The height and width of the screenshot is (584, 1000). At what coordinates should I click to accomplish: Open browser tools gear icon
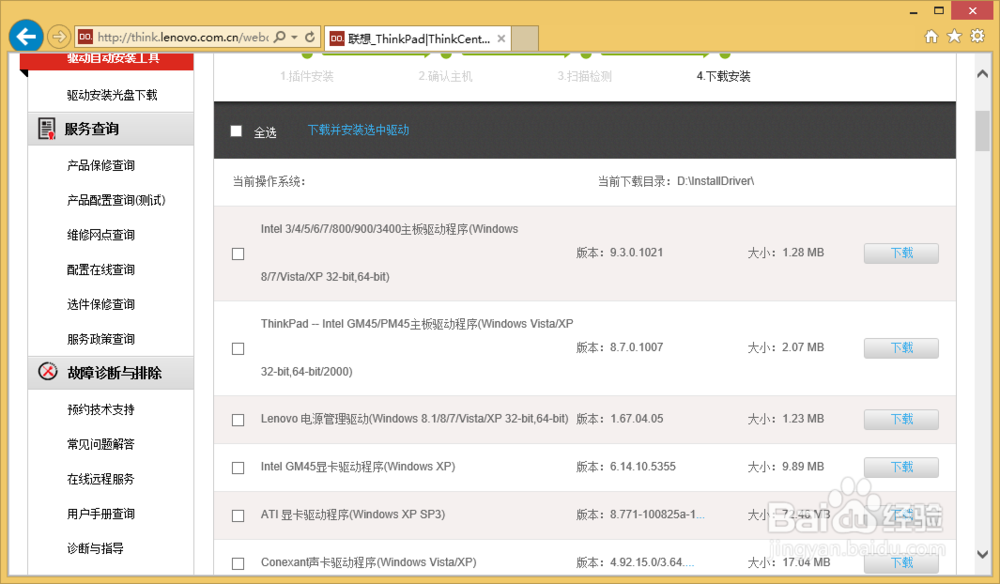pyautogui.click(x=977, y=36)
